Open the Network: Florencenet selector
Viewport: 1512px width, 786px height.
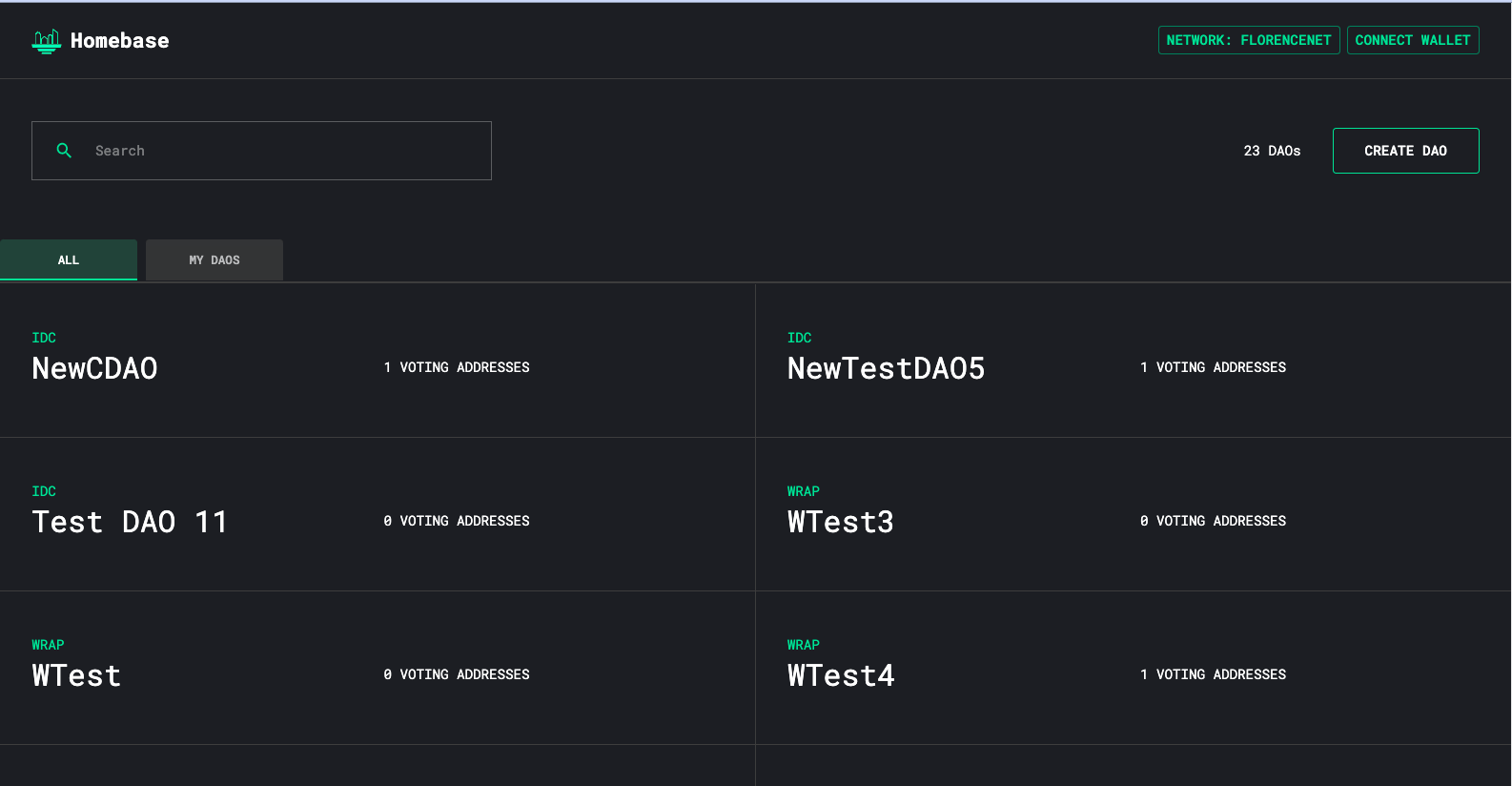[x=1248, y=40]
